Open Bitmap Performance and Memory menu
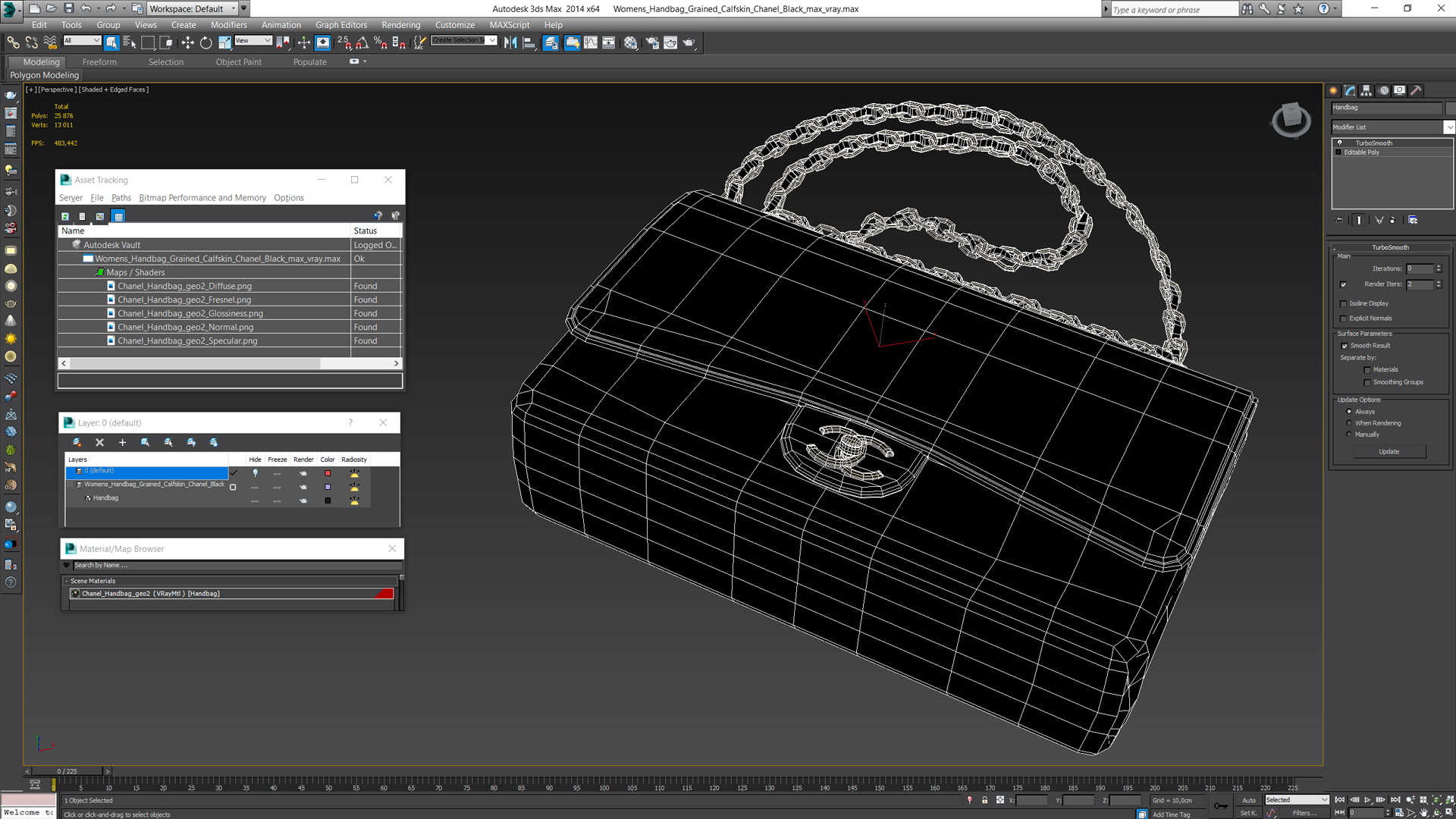 pyautogui.click(x=202, y=198)
